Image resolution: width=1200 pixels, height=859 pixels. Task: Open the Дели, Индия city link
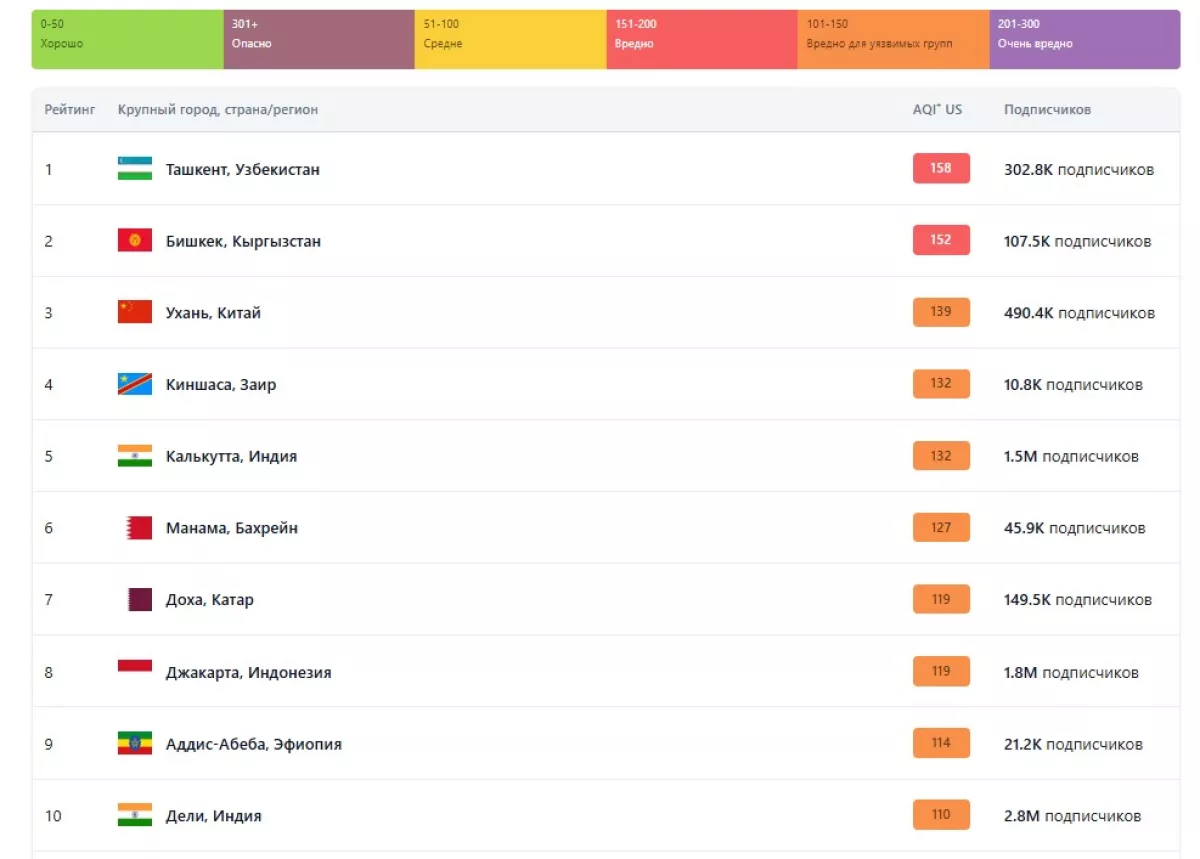point(214,816)
